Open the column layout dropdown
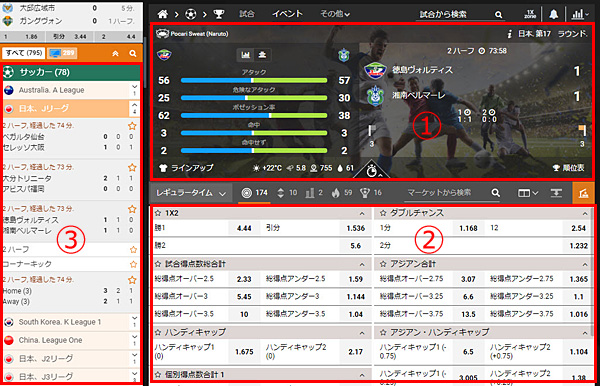The image size is (600, 386). [528, 193]
